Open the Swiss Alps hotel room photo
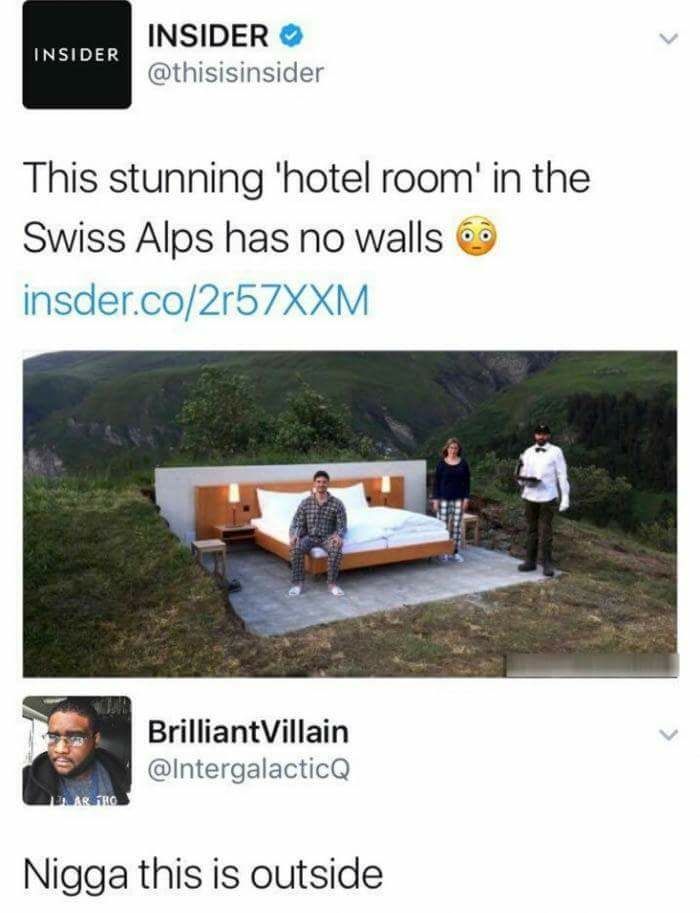 [x=350, y=514]
